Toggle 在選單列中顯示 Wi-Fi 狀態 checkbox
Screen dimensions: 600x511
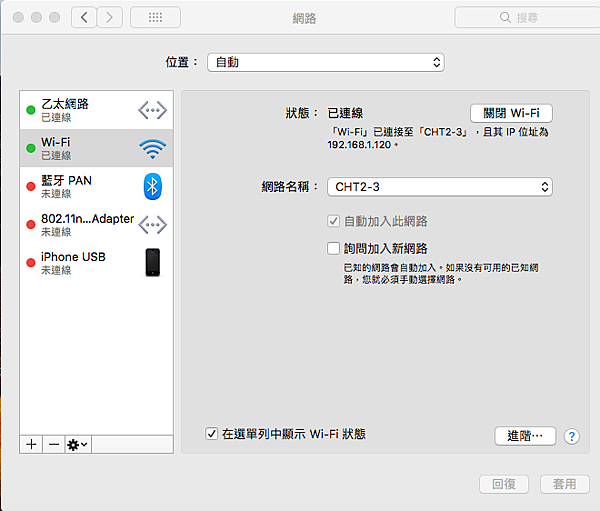212,434
